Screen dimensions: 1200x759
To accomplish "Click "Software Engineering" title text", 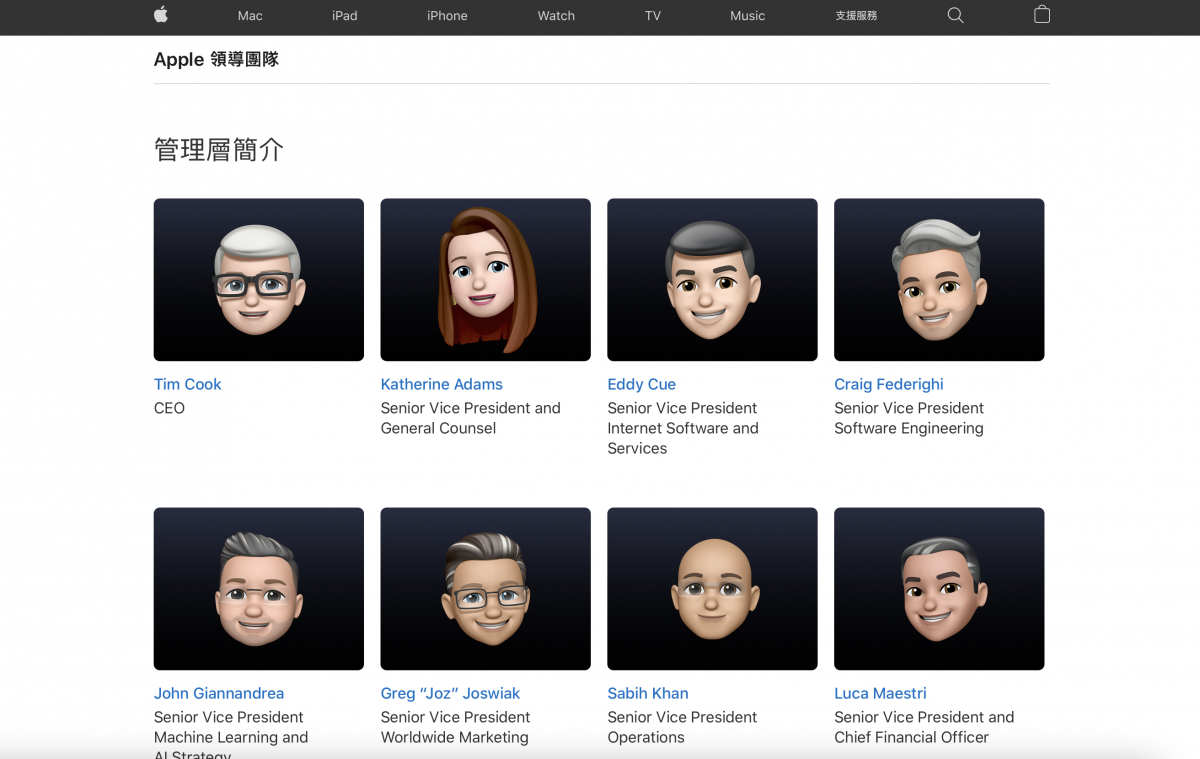I will pyautogui.click(x=909, y=428).
